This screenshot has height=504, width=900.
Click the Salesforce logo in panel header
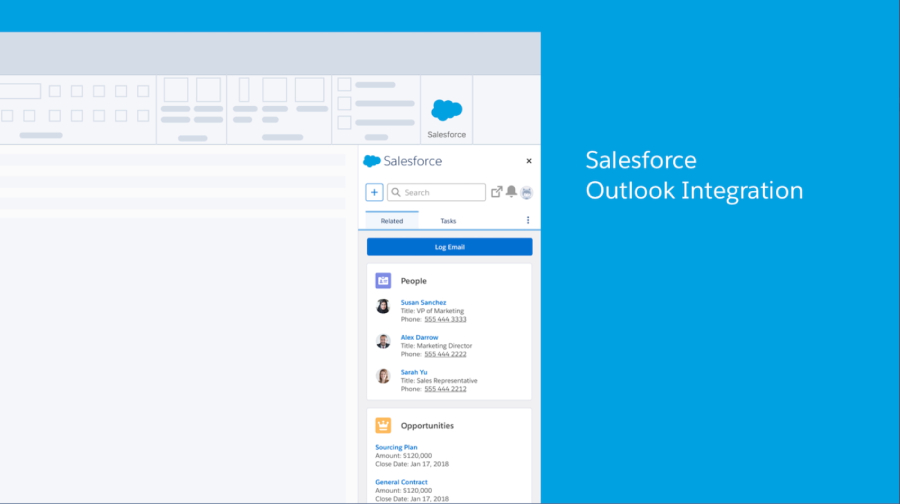tap(402, 161)
